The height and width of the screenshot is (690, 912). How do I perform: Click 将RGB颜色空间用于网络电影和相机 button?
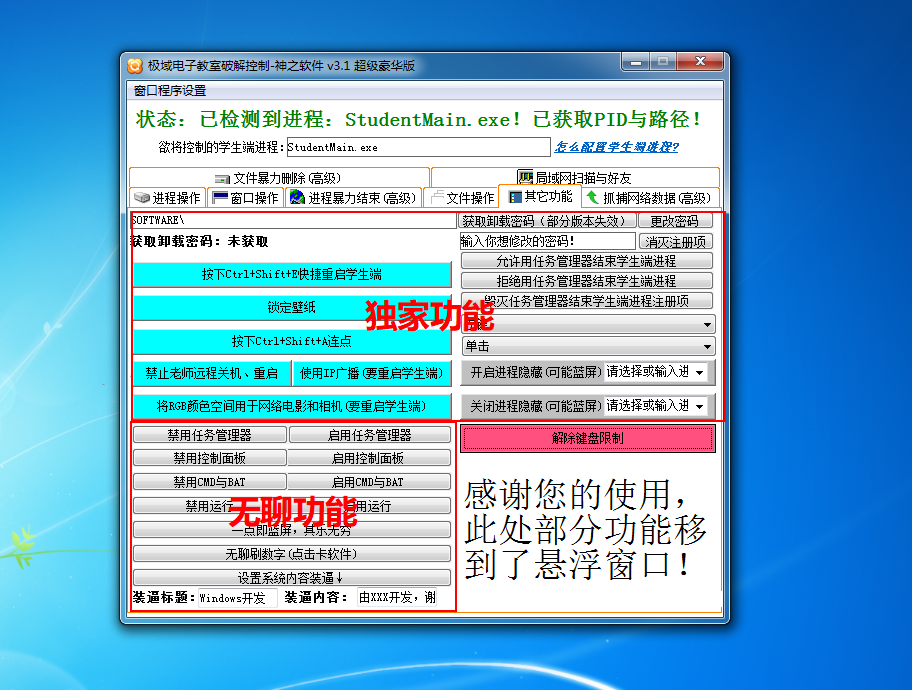pyautogui.click(x=292, y=407)
